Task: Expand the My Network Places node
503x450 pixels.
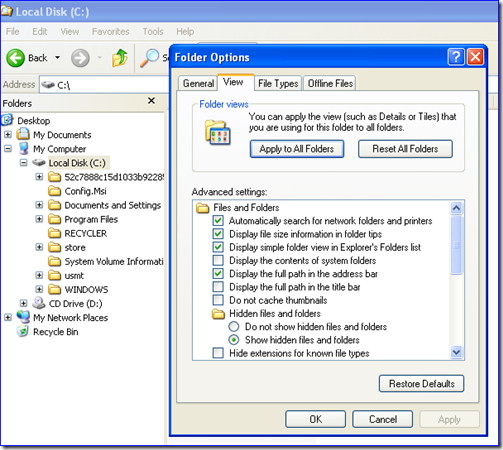Action: click(8, 317)
